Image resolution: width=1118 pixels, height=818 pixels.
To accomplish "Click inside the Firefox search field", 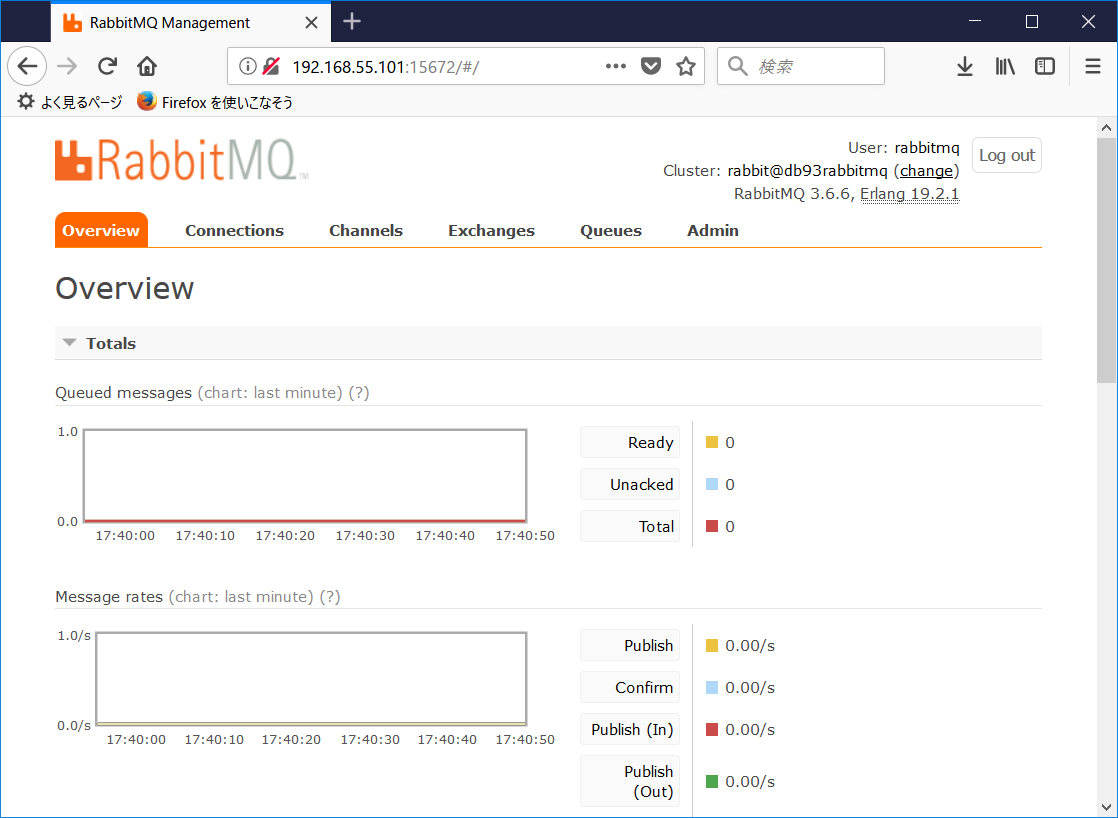I will [x=800, y=66].
